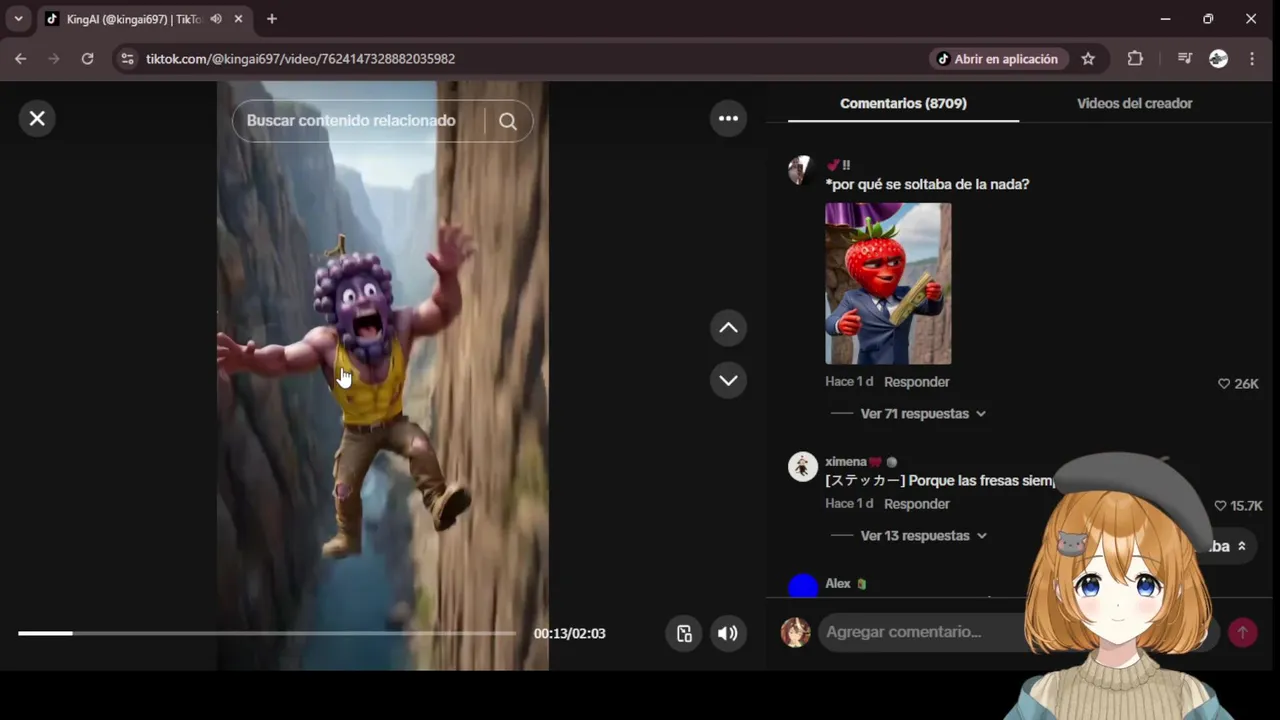Close the TikTok video viewer

click(37, 119)
